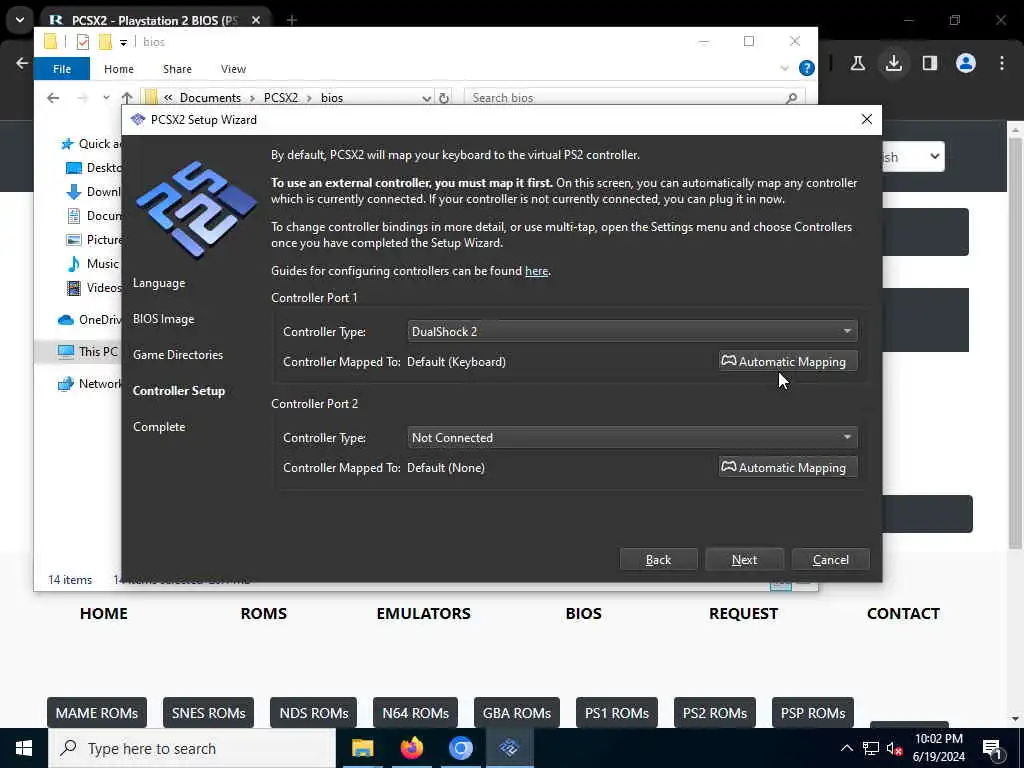Click the Explorer search magnifier icon

click(x=792, y=98)
